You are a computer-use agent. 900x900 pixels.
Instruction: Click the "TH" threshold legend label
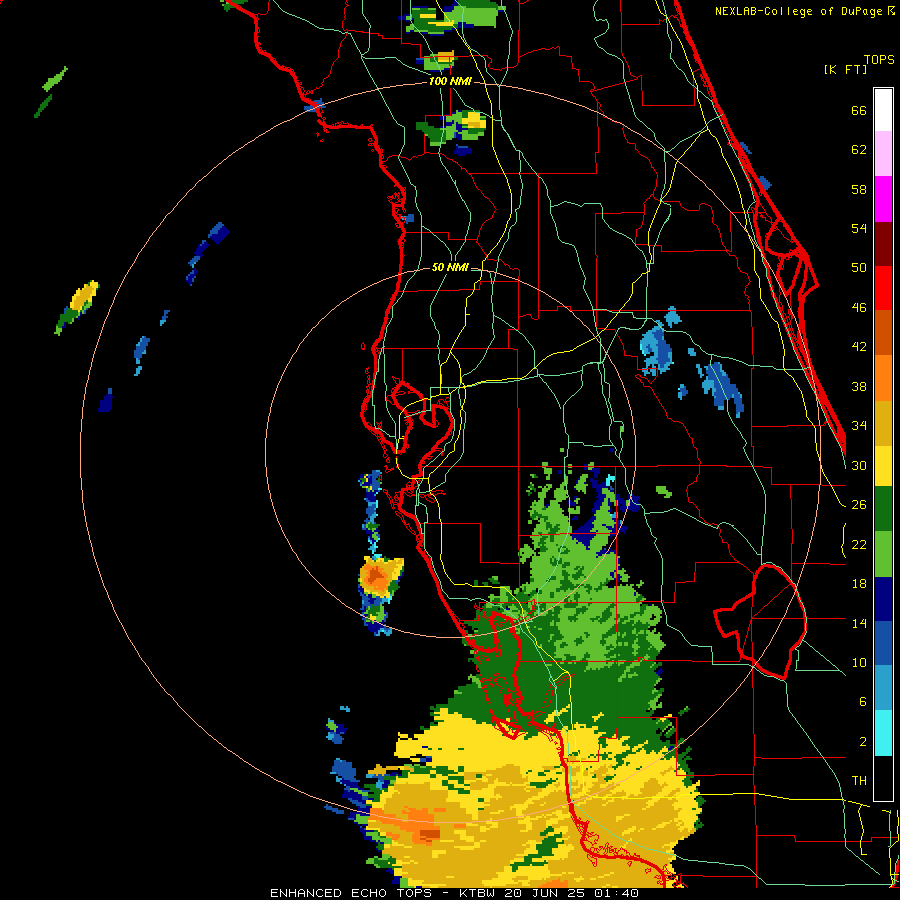[859, 781]
